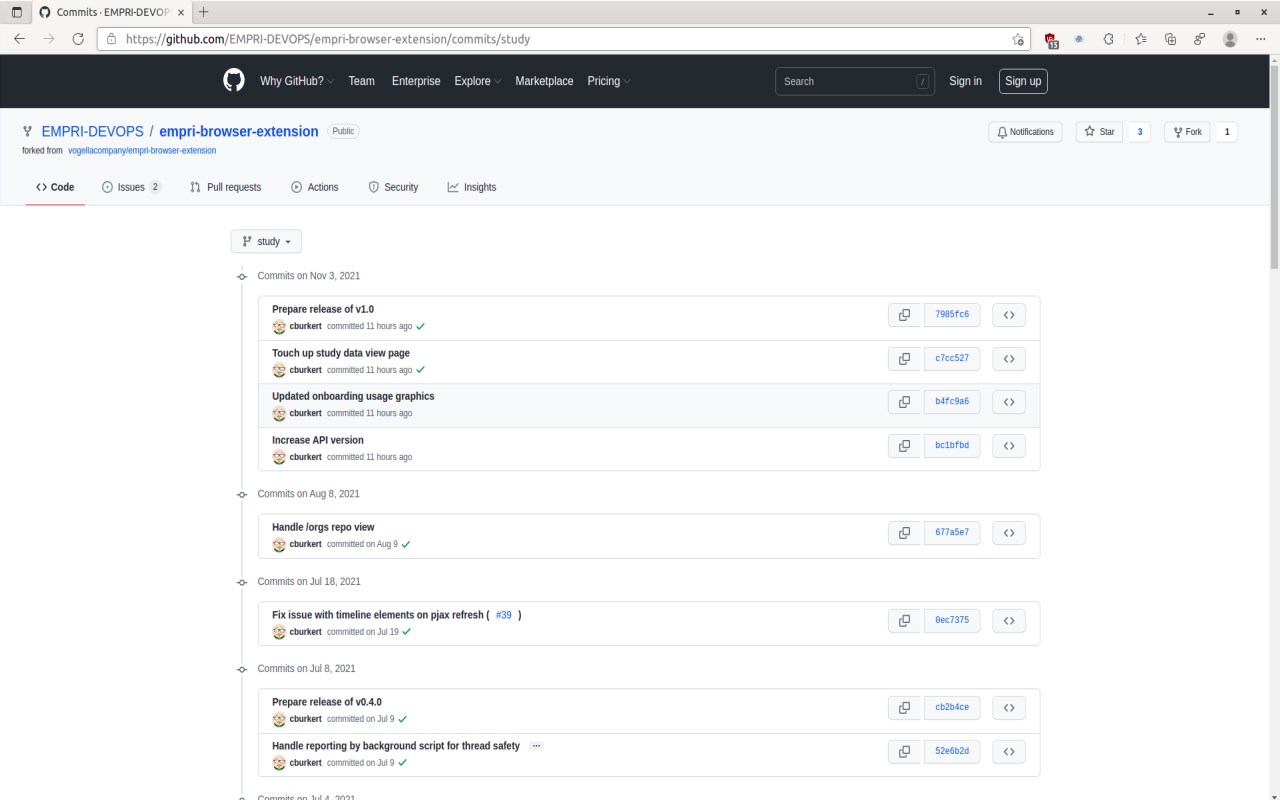Viewport: 1280px width, 800px height.
Task: Open the Actions tab
Action: [314, 187]
